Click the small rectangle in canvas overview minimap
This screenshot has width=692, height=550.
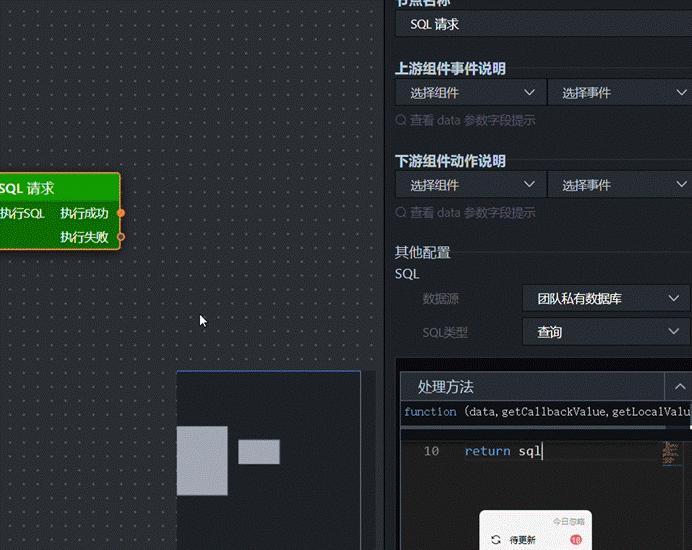(259, 452)
